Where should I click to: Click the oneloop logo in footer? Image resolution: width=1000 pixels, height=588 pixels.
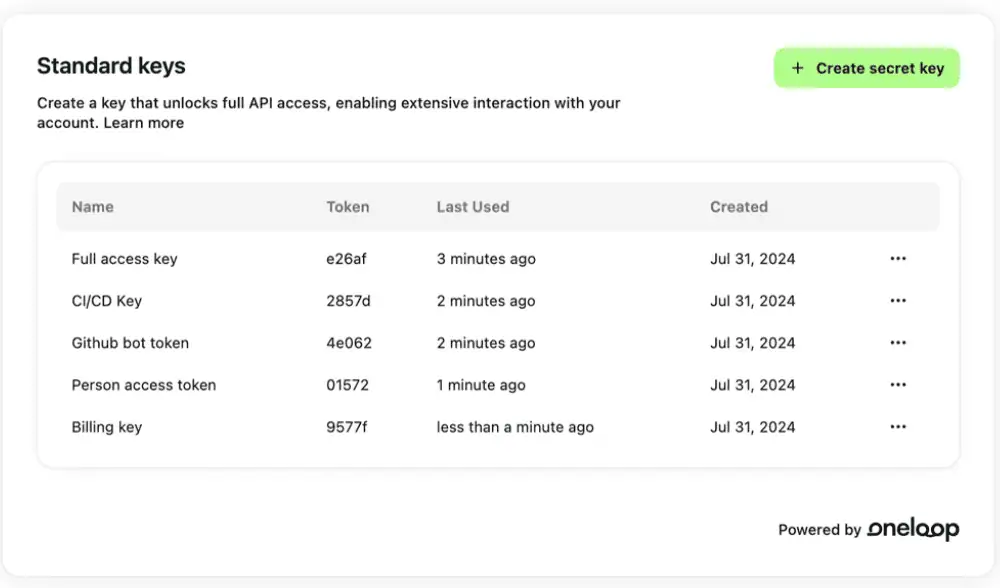pos(913,529)
